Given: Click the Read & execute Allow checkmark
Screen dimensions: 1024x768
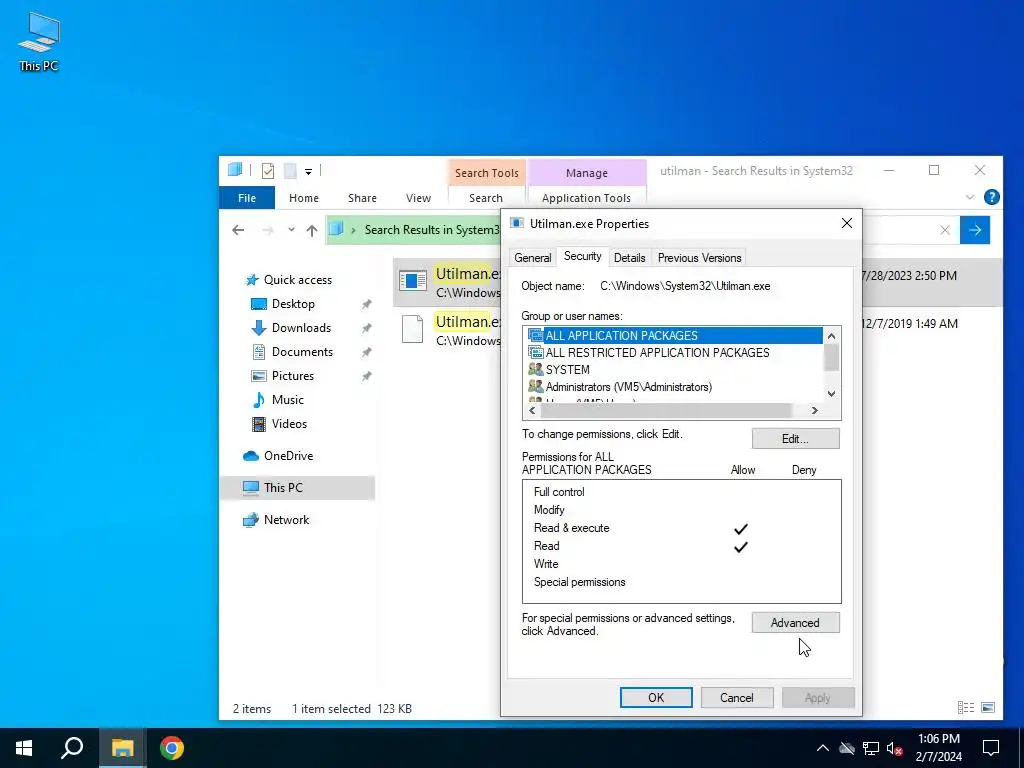Looking at the screenshot, I should [x=741, y=528].
